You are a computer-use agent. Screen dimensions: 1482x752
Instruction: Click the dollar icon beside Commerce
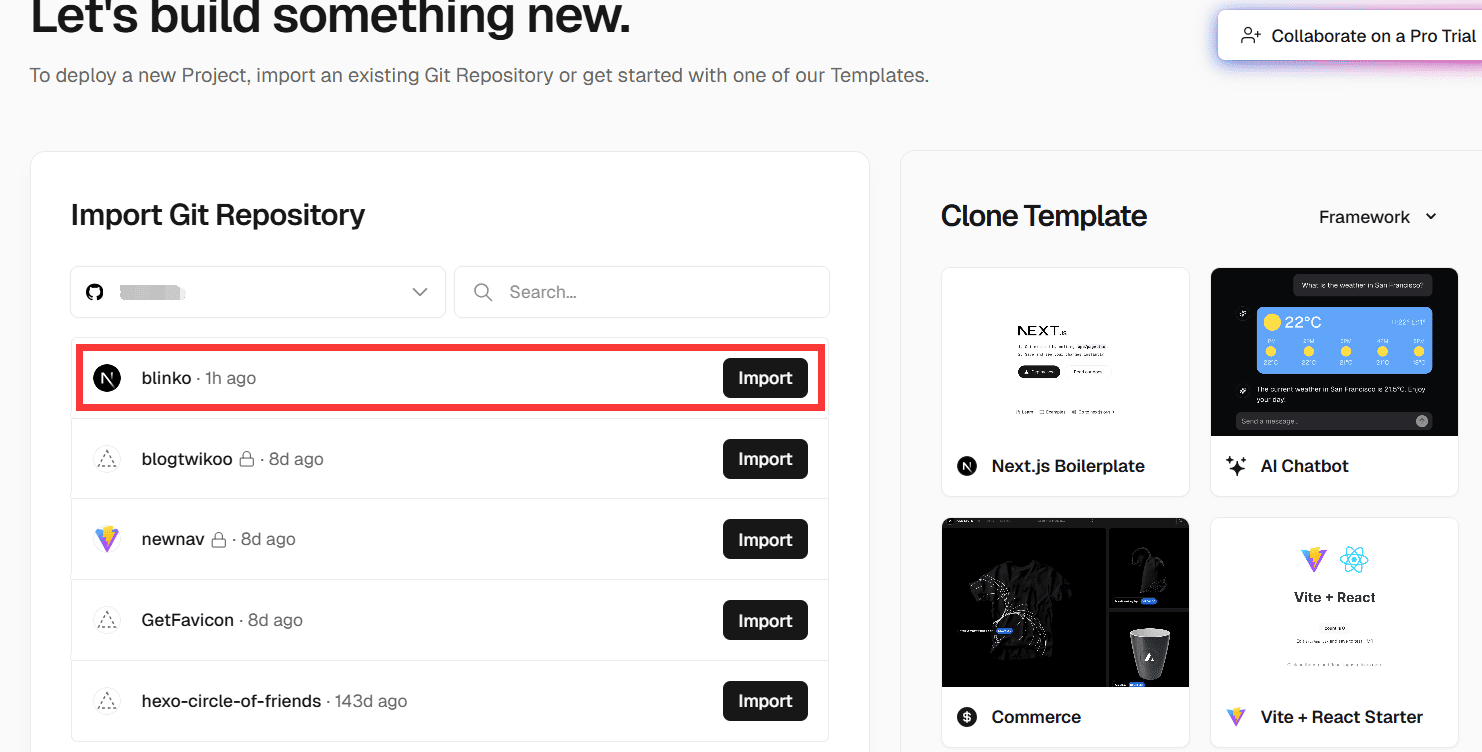[967, 717]
